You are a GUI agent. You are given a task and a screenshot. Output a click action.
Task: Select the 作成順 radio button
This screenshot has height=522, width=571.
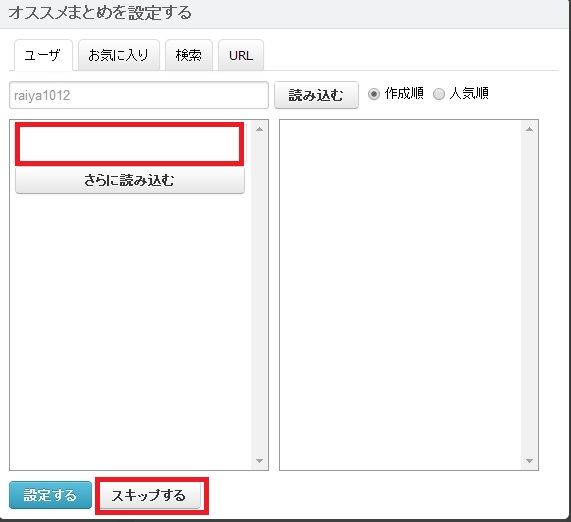coord(374,94)
